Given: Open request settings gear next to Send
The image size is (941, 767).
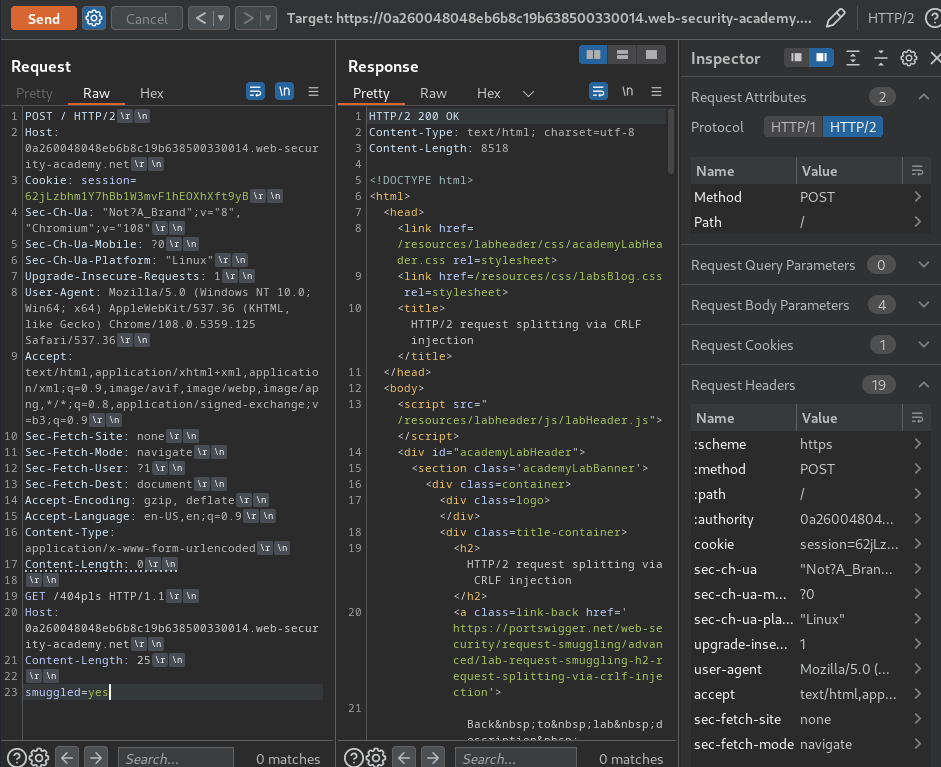Looking at the screenshot, I should click(94, 19).
